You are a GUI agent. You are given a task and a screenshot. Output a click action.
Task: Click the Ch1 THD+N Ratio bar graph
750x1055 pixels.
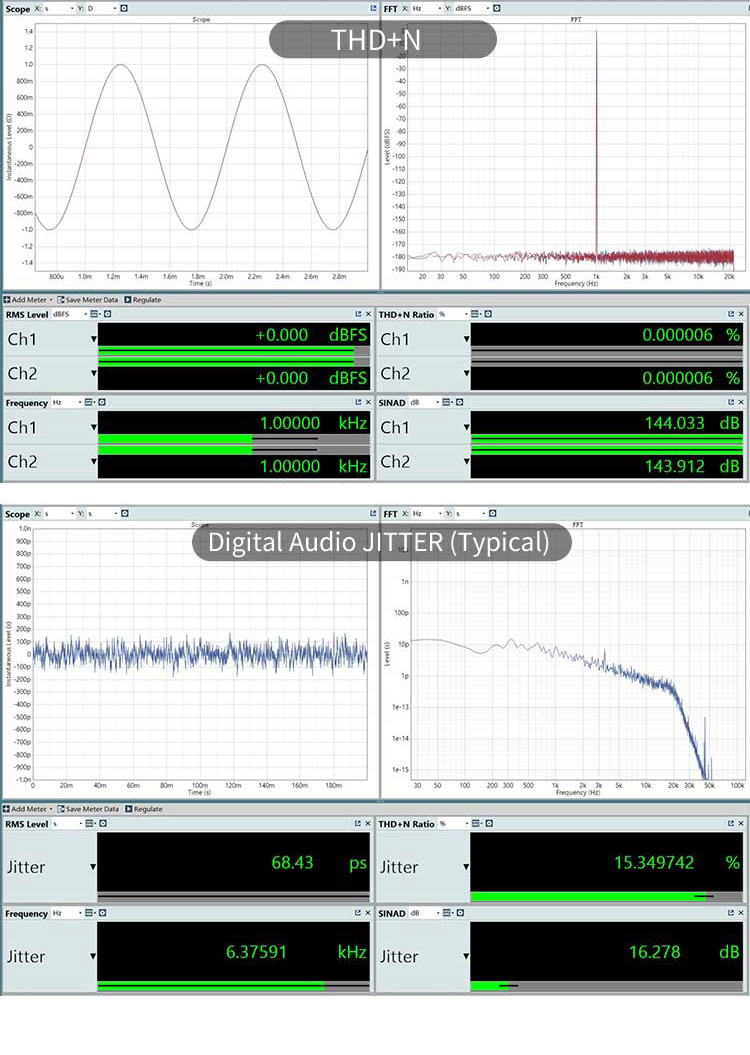tap(606, 353)
